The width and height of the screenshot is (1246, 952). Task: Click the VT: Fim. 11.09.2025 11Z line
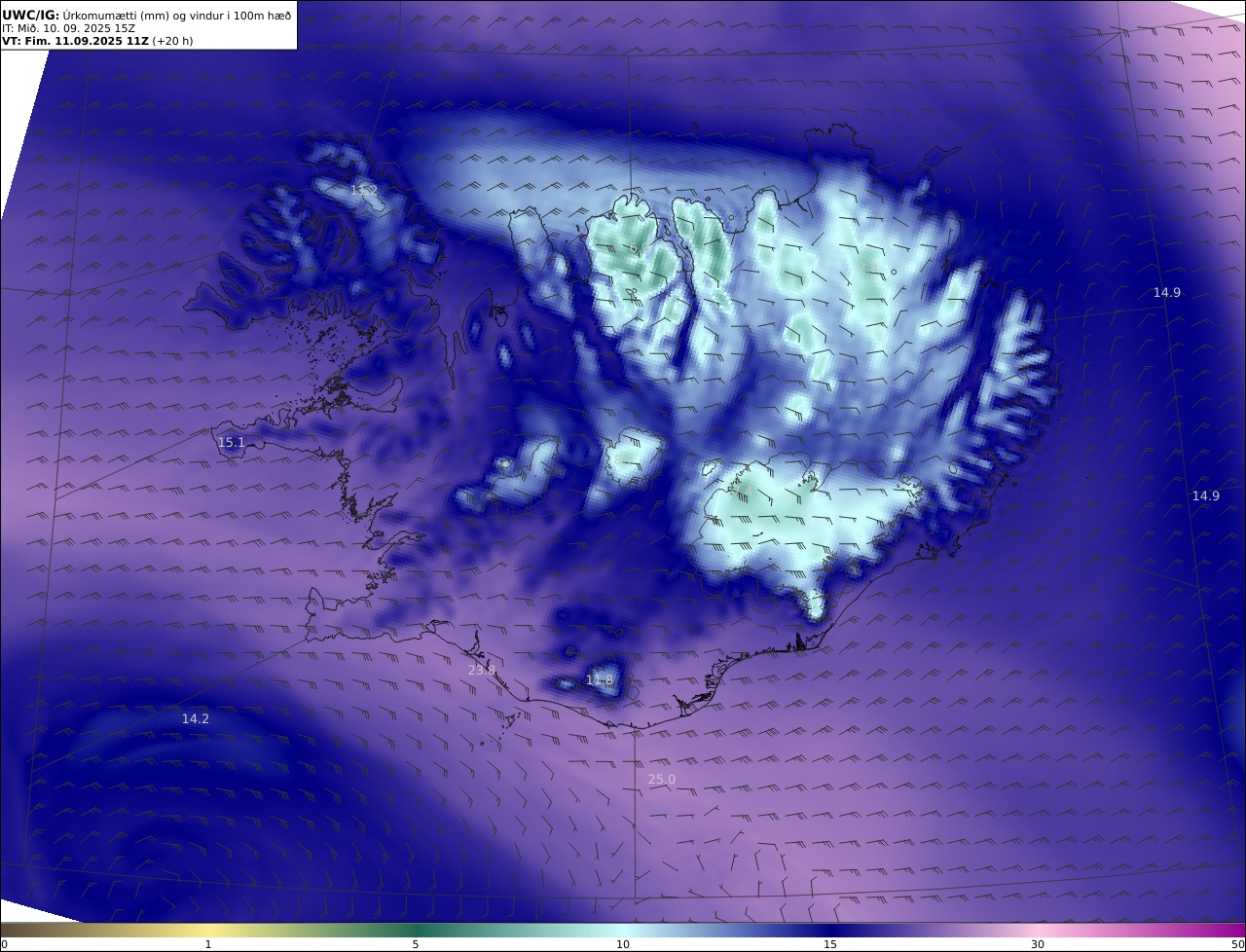pyautogui.click(x=97, y=41)
